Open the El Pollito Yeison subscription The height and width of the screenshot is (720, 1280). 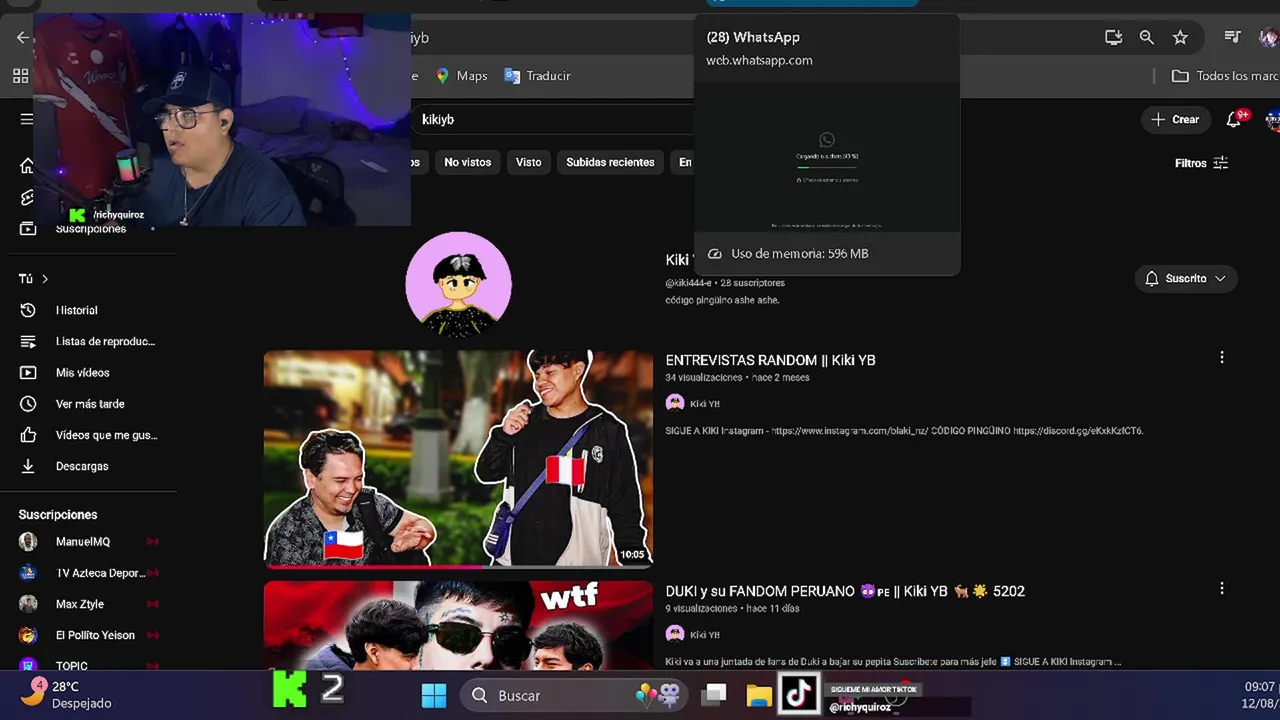[x=88, y=635]
